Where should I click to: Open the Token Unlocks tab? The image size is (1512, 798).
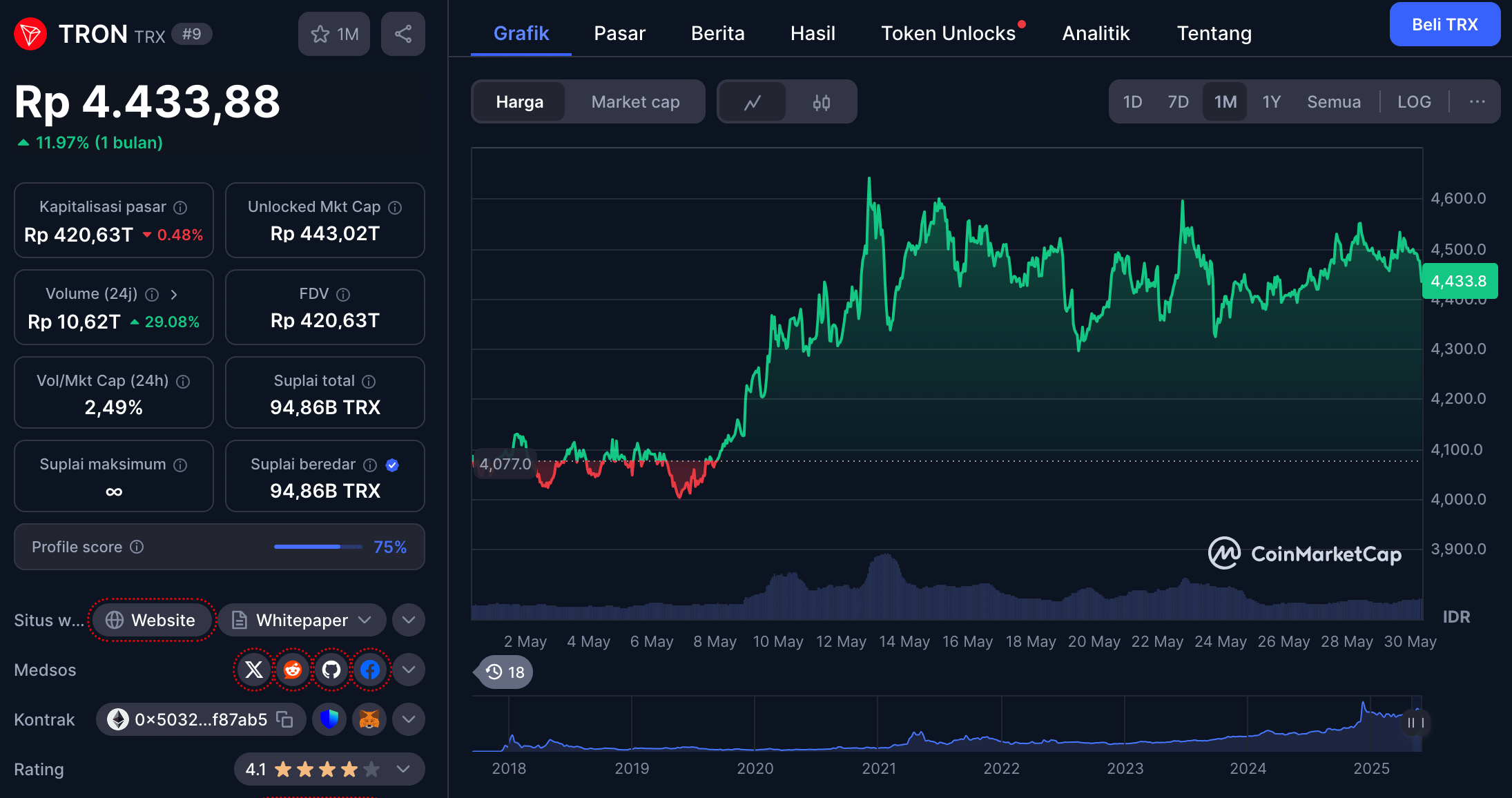948,33
